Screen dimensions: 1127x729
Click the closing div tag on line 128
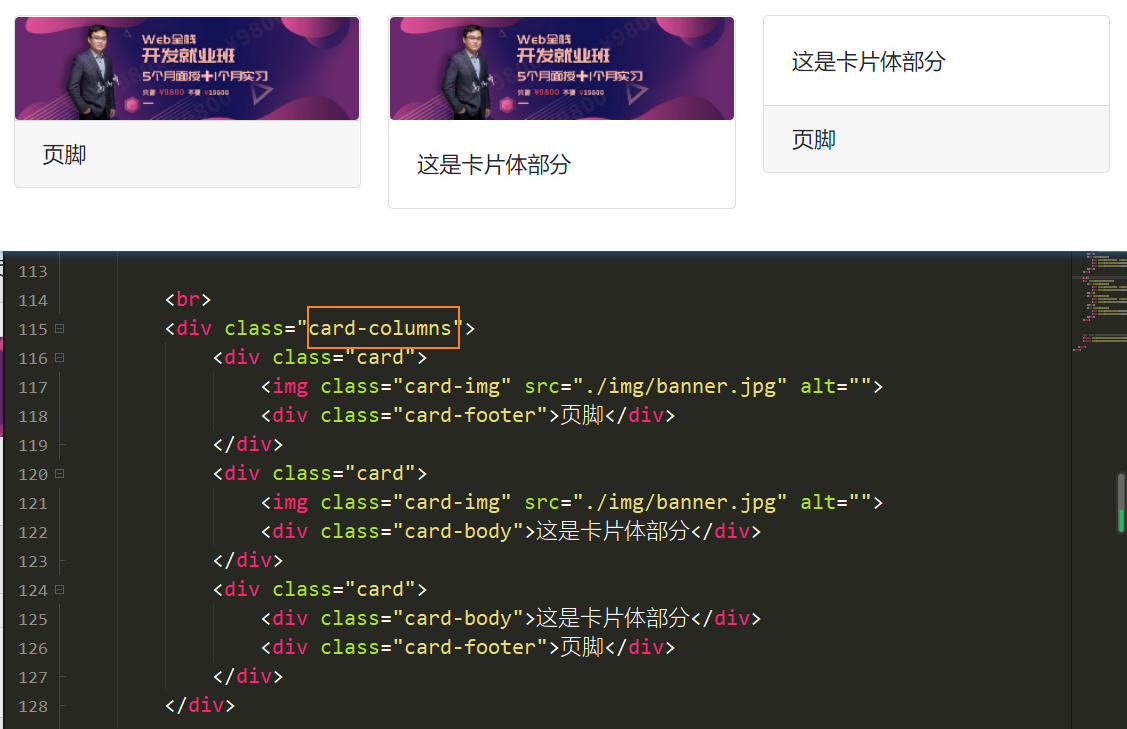pos(200,705)
